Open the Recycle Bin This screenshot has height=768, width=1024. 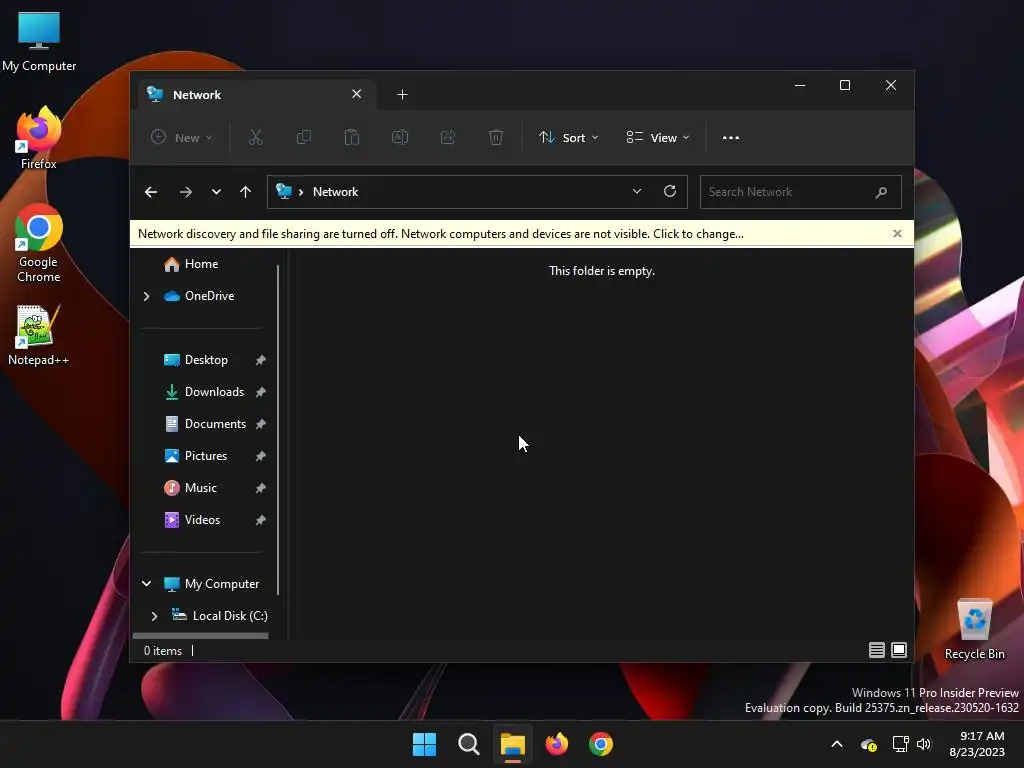pyautogui.click(x=974, y=629)
